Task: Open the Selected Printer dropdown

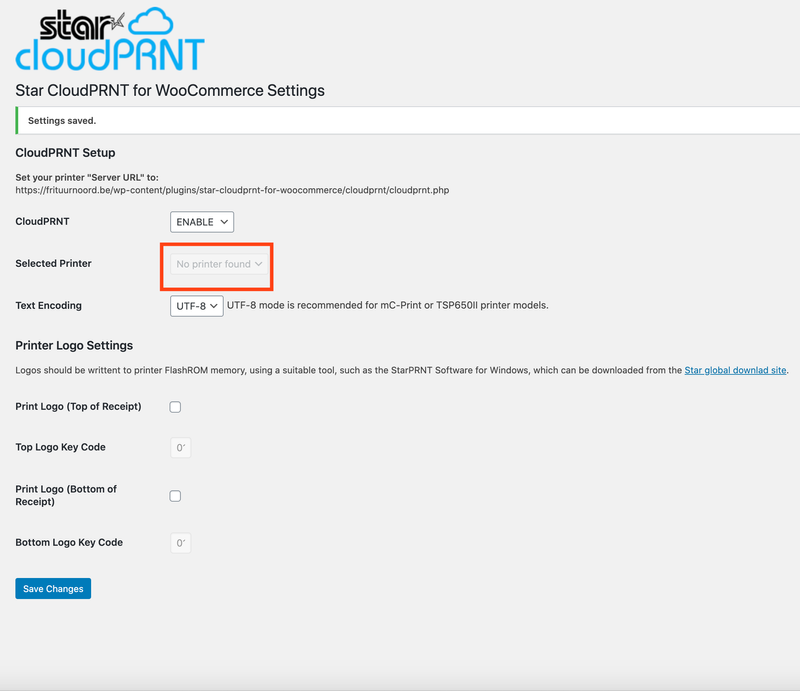Action: point(218,264)
